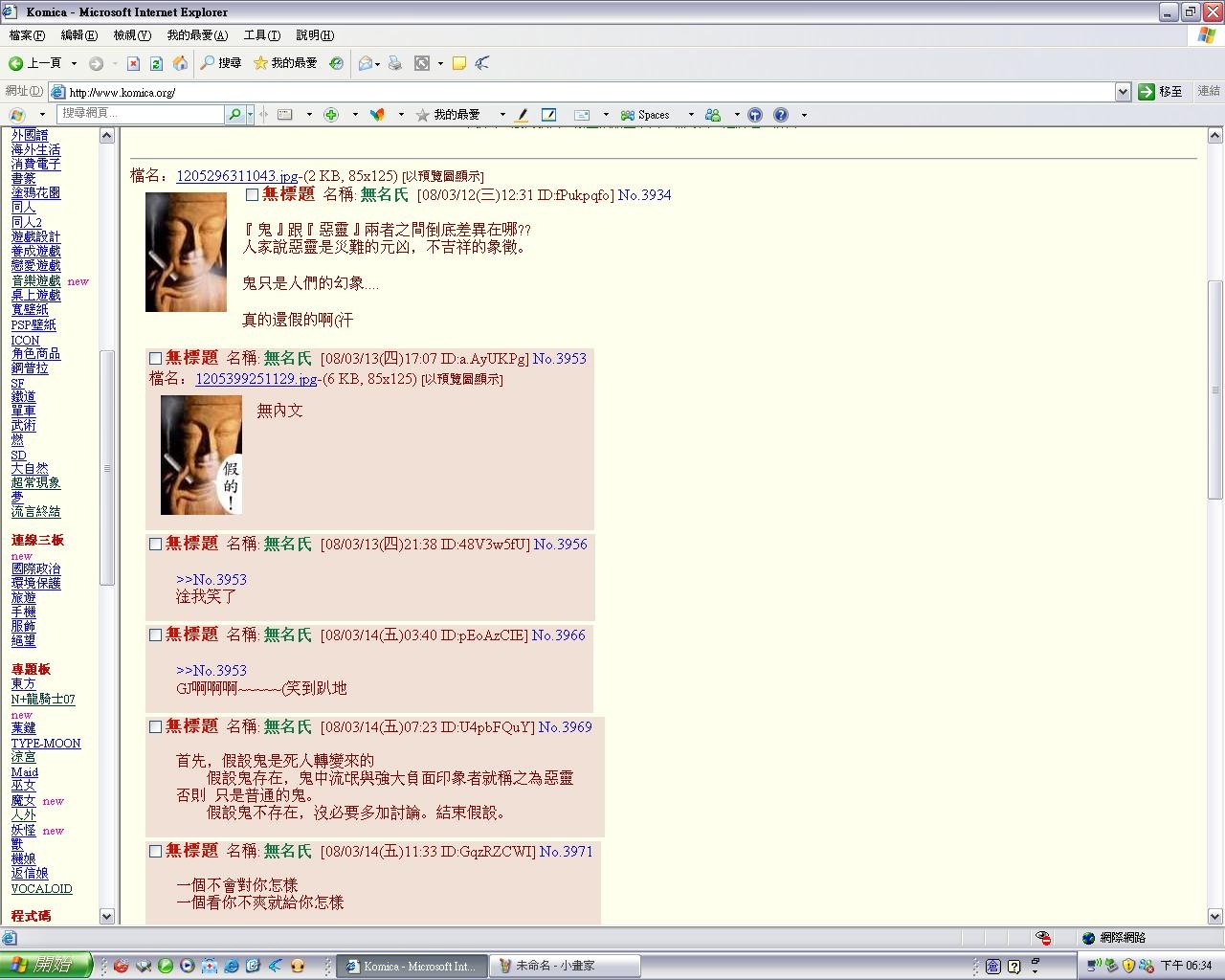1225x980 pixels.
Task: Open the Windows Live logo dropdown arrow
Action: [42, 115]
